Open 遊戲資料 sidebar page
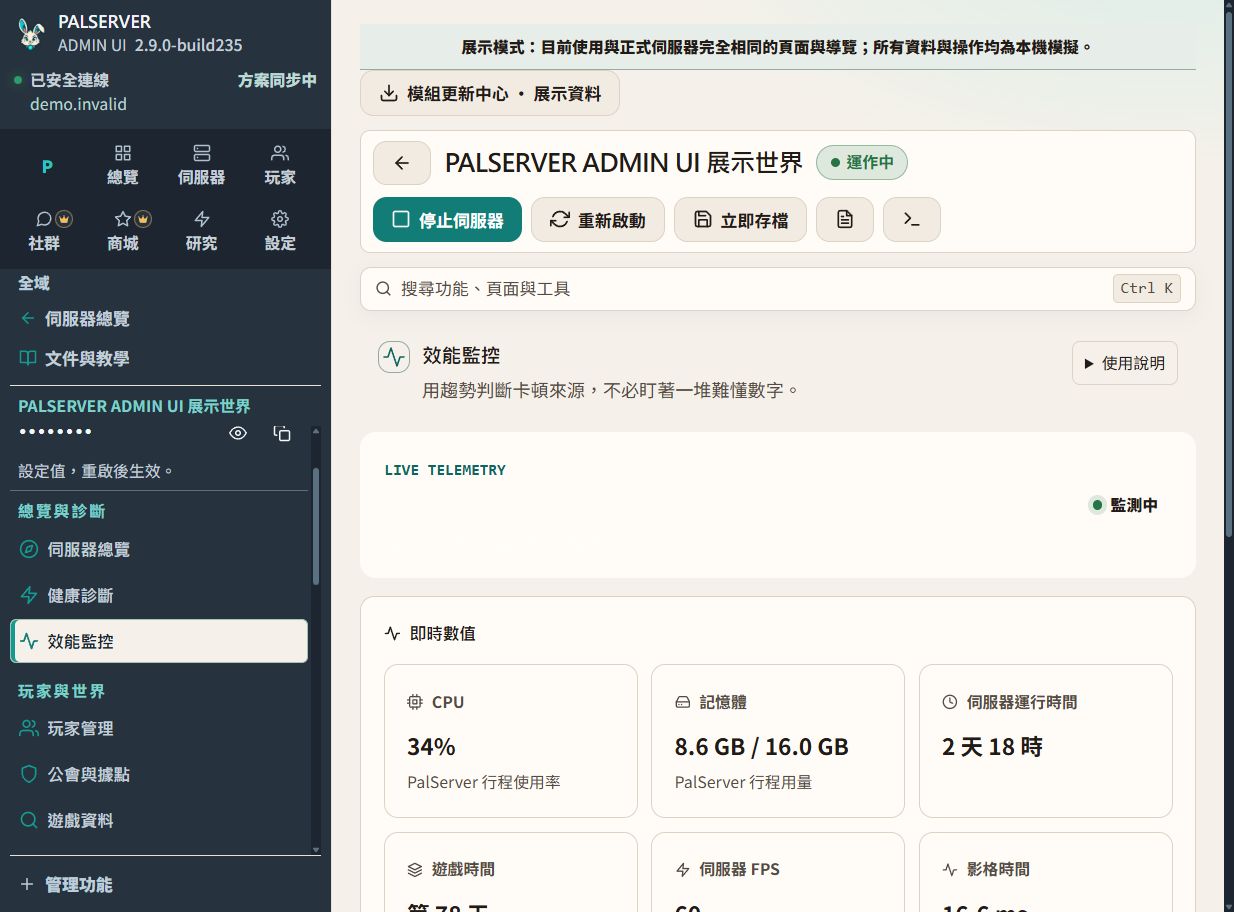This screenshot has height=912, width=1234. click(x=159, y=821)
